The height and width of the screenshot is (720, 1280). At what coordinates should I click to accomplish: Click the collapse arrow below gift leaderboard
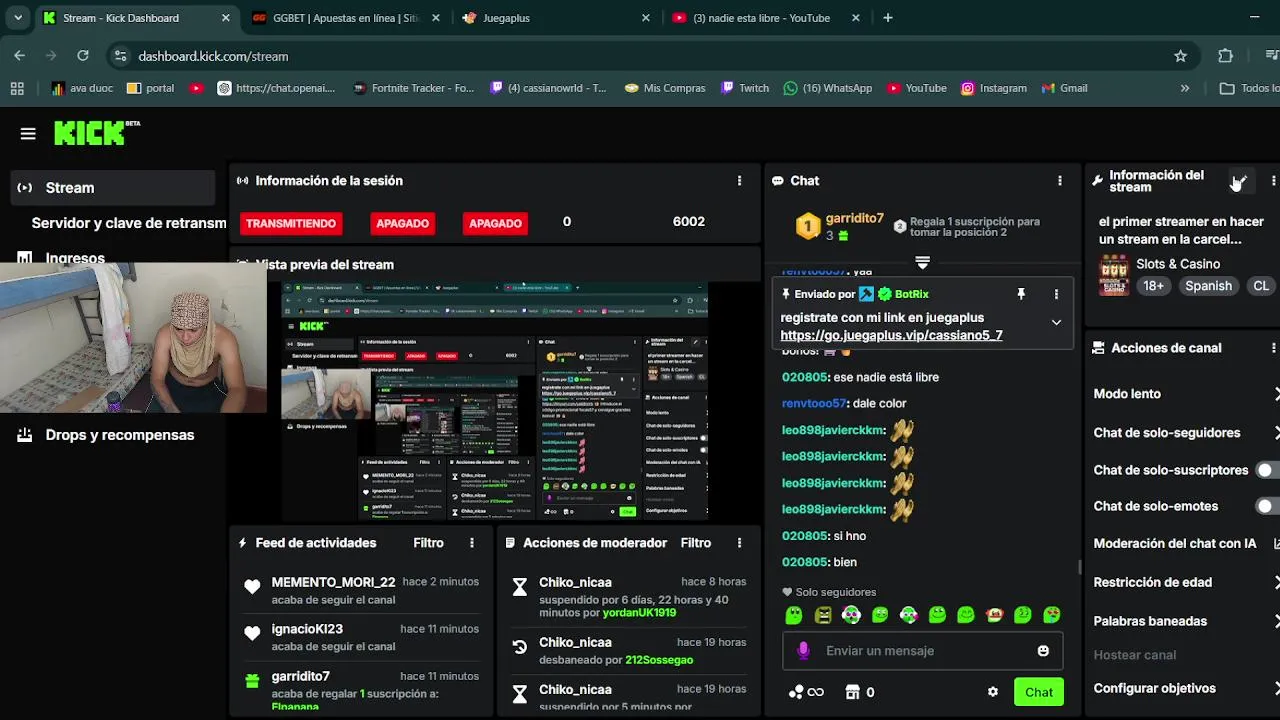922,262
